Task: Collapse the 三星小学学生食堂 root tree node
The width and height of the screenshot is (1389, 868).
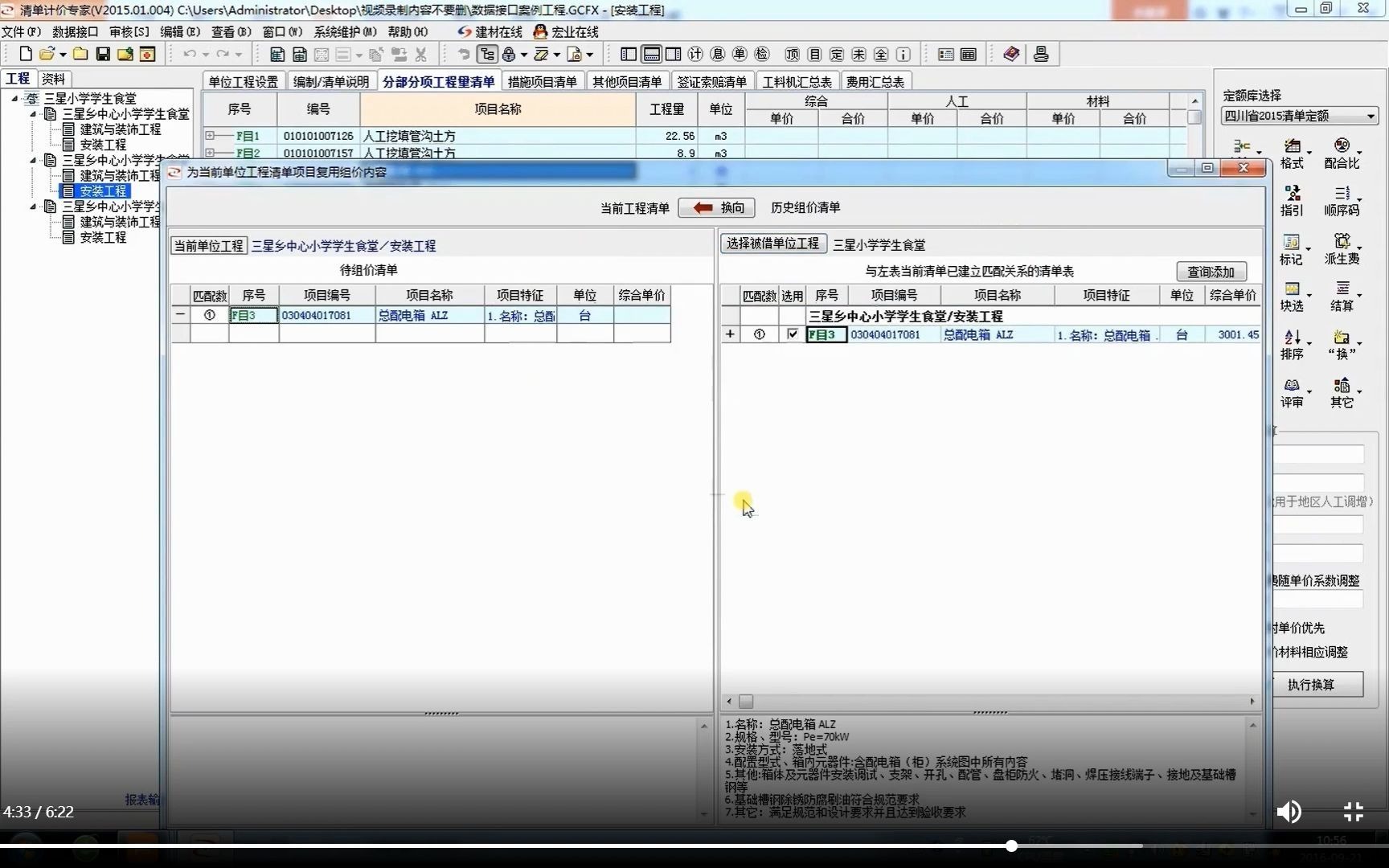Action: pyautogui.click(x=14, y=98)
